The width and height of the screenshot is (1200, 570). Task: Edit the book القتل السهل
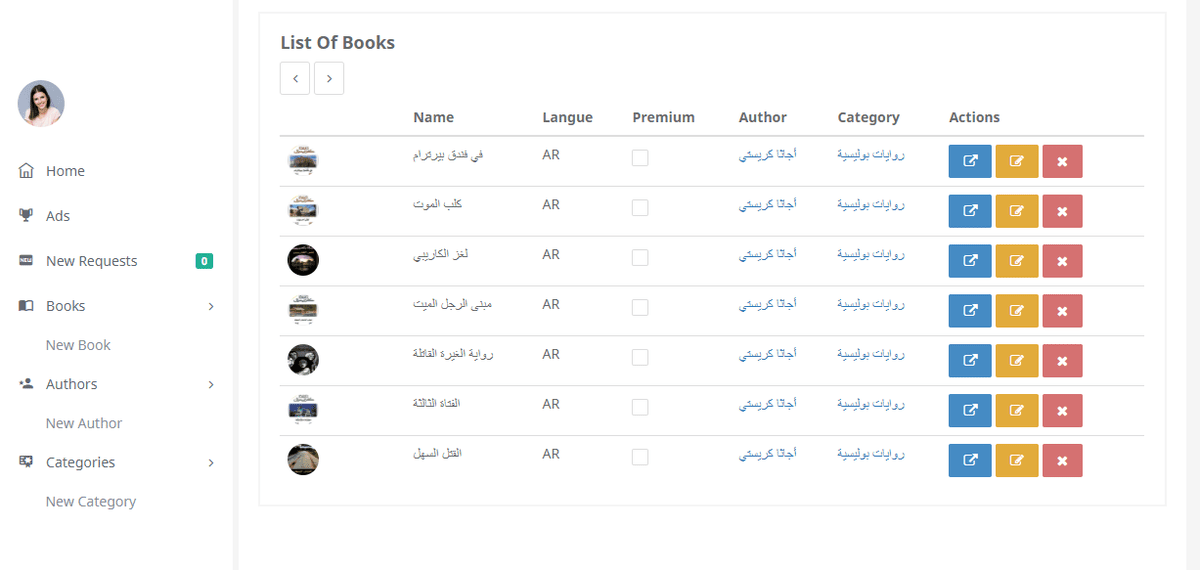[1017, 461]
